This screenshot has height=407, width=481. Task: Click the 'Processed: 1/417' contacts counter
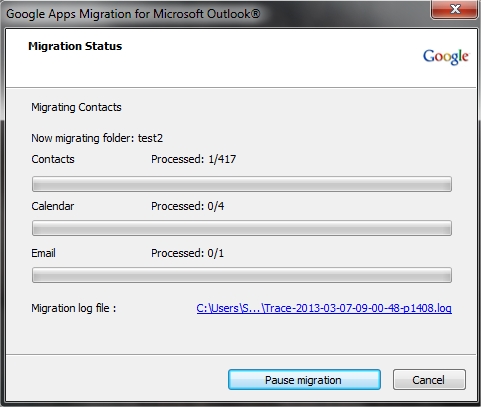pyautogui.click(x=194, y=159)
